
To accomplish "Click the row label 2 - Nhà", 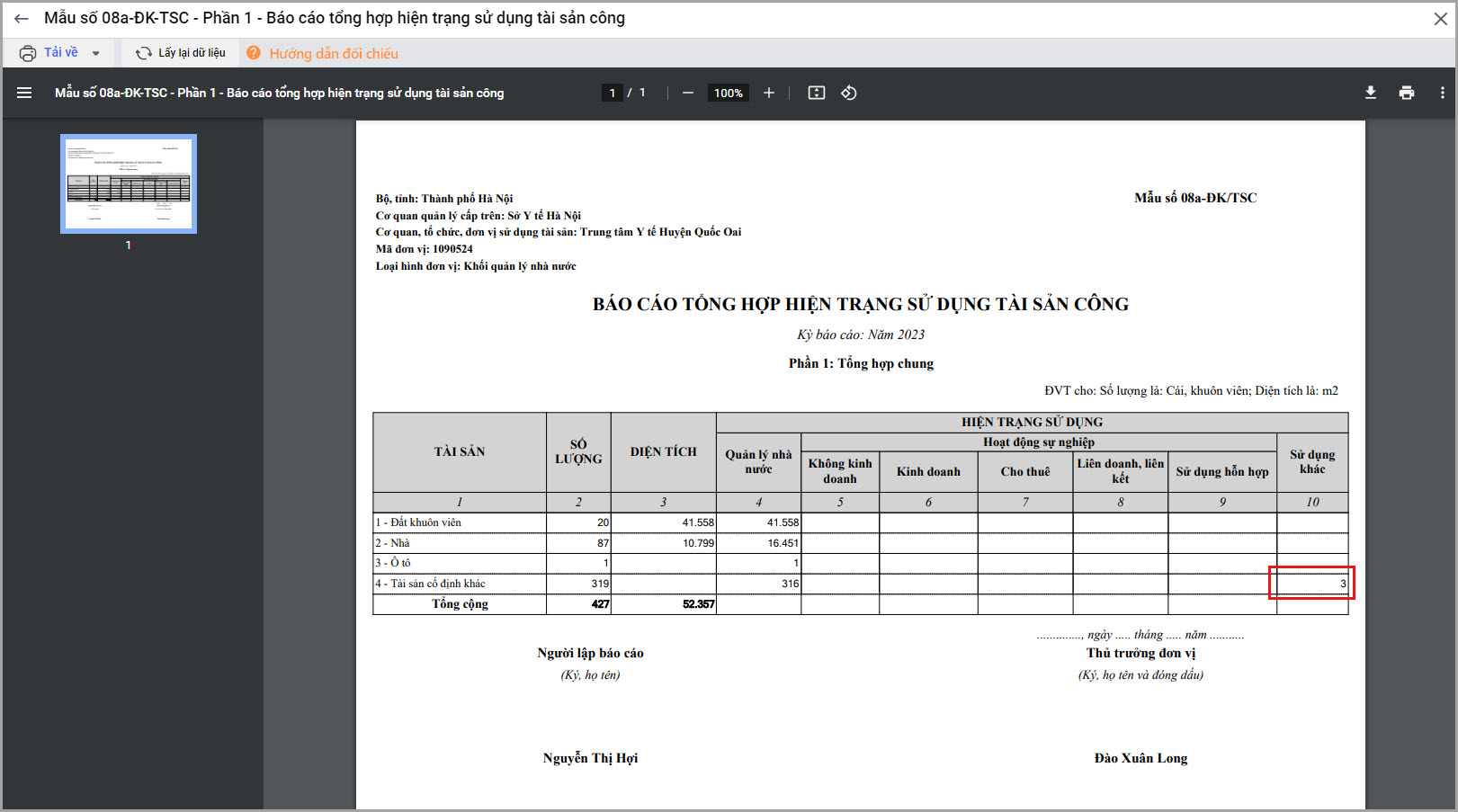I will 392,543.
